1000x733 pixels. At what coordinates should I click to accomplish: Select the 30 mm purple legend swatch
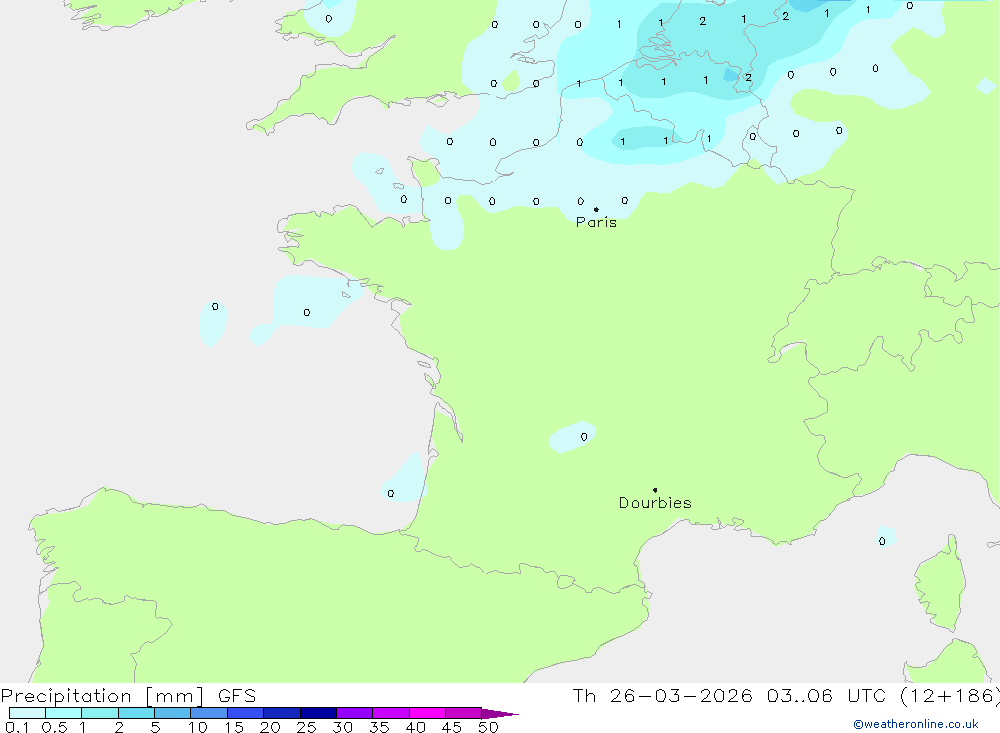[354, 713]
